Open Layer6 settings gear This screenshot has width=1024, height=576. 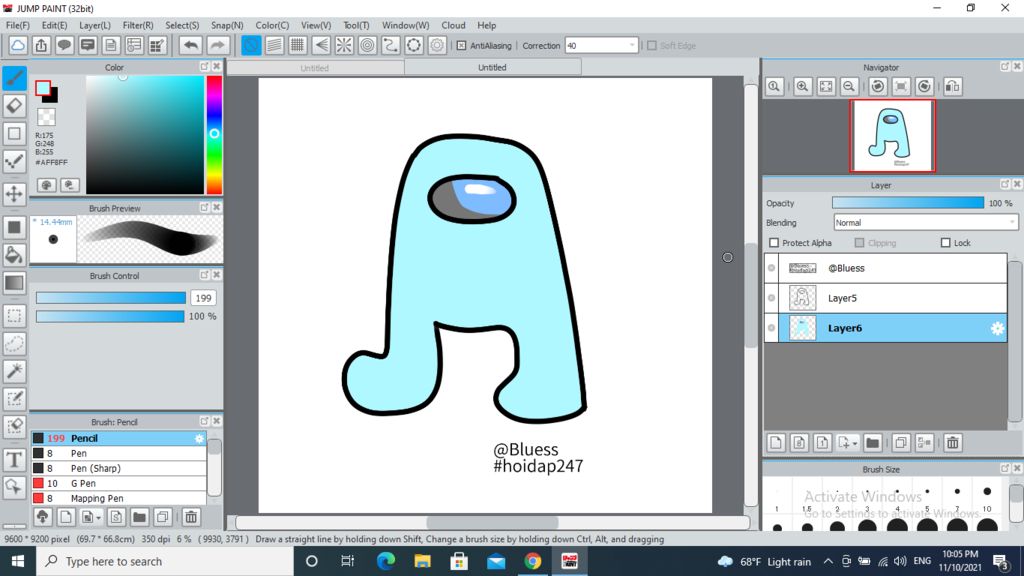997,328
